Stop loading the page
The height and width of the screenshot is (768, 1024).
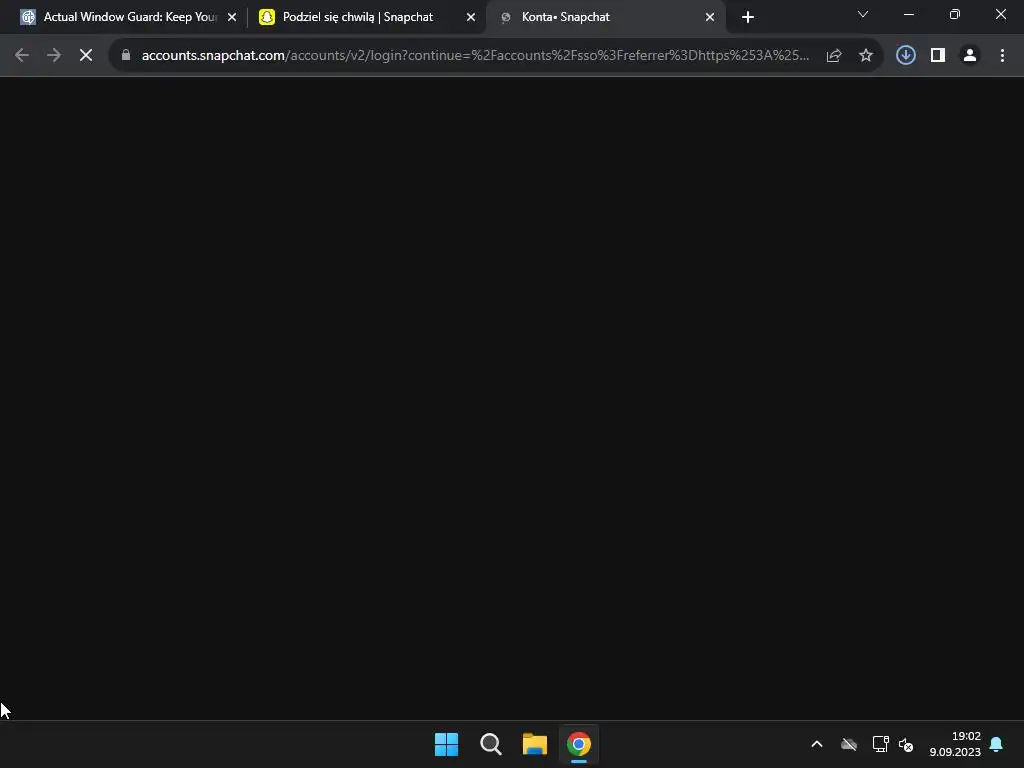tap(86, 56)
